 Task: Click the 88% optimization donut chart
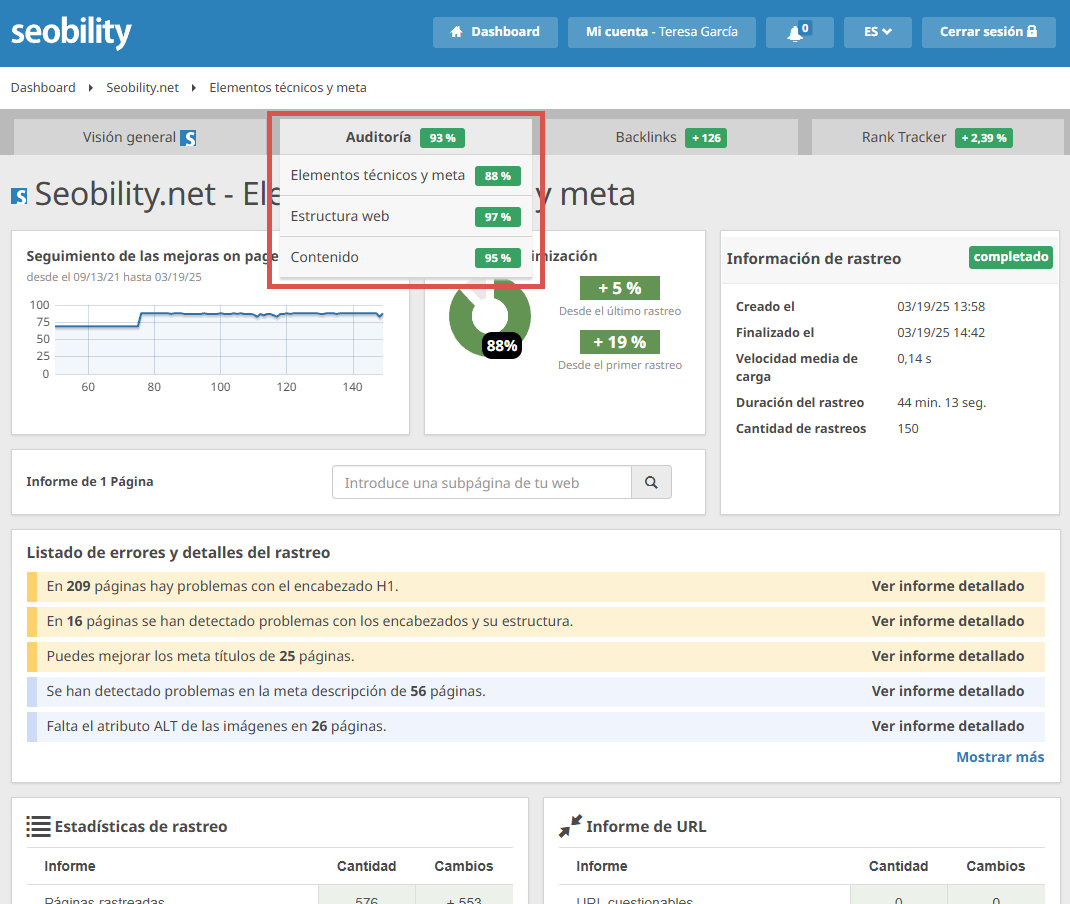489,317
